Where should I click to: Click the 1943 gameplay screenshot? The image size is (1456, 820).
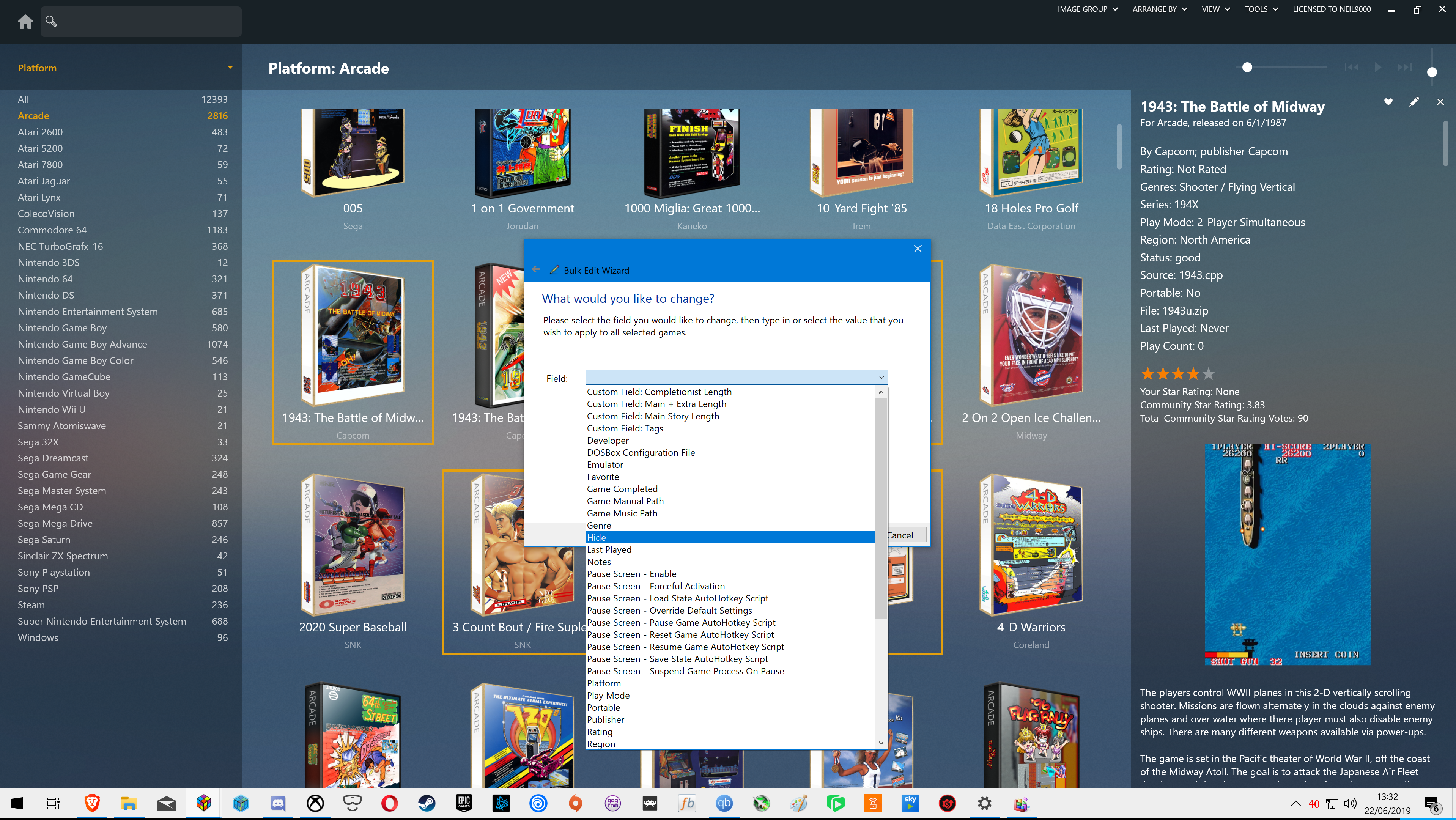(x=1288, y=554)
